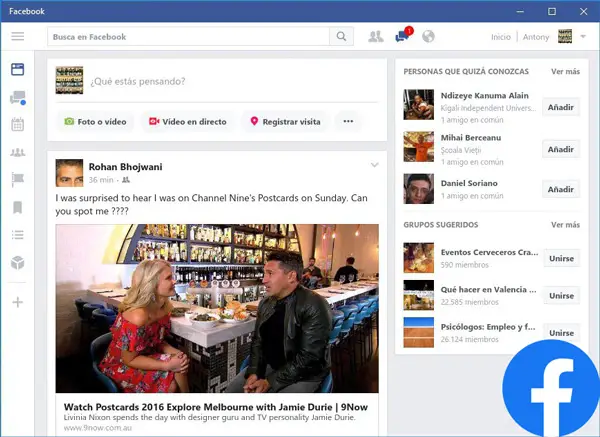Expand the account dropdown arrow in top bar
The width and height of the screenshot is (600, 437).
click(584, 37)
